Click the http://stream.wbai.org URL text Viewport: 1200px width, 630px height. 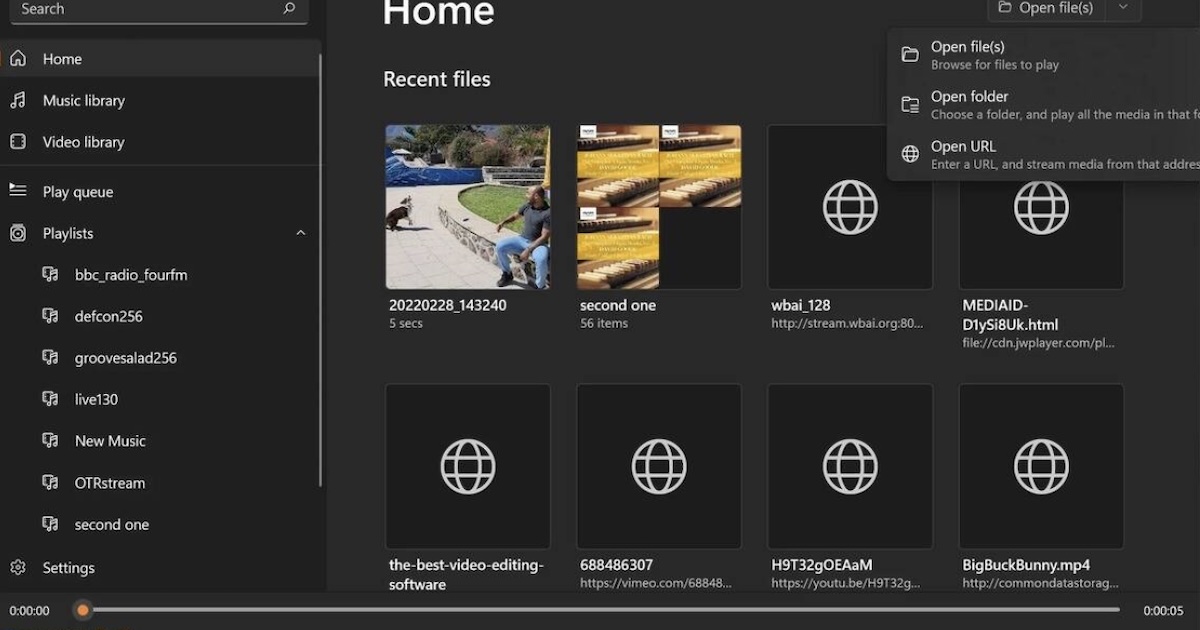coord(848,323)
